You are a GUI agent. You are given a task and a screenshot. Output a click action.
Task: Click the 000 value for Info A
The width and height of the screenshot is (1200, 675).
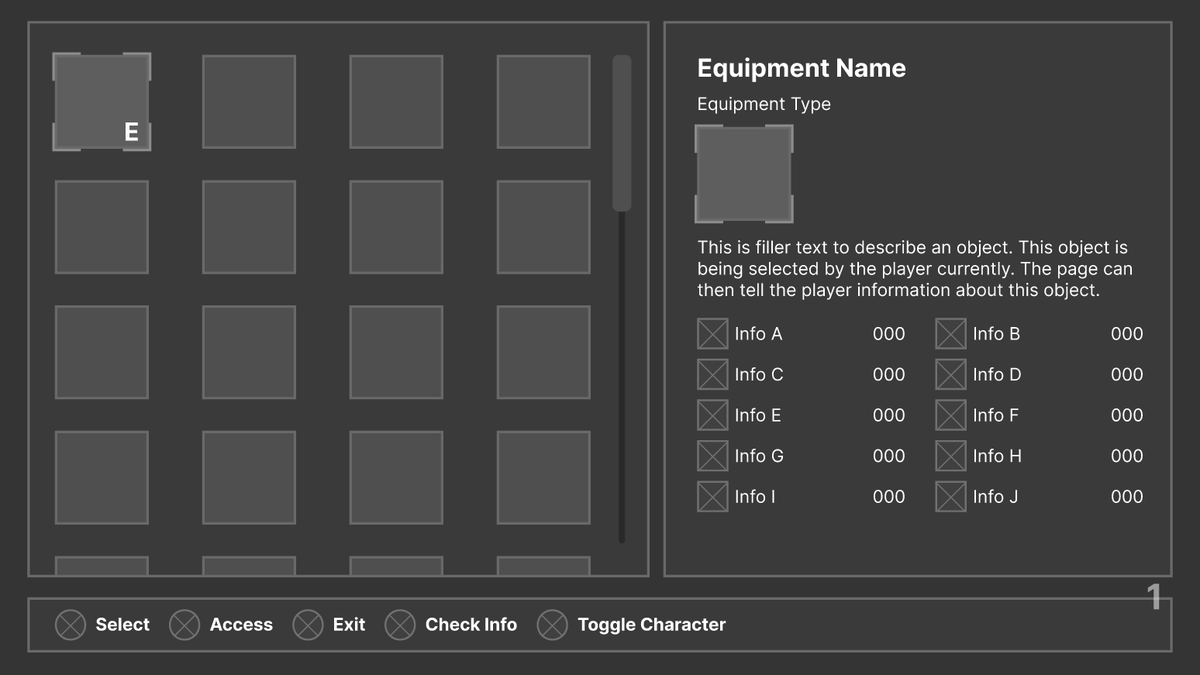889,334
